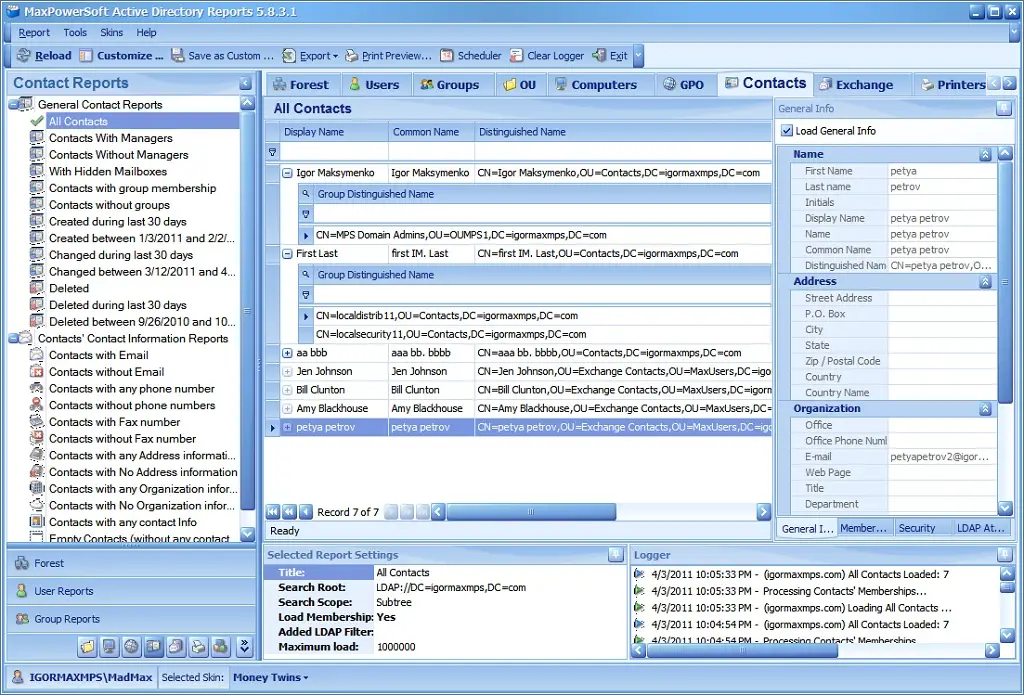
Task: Open the Report menu
Action: 34,33
